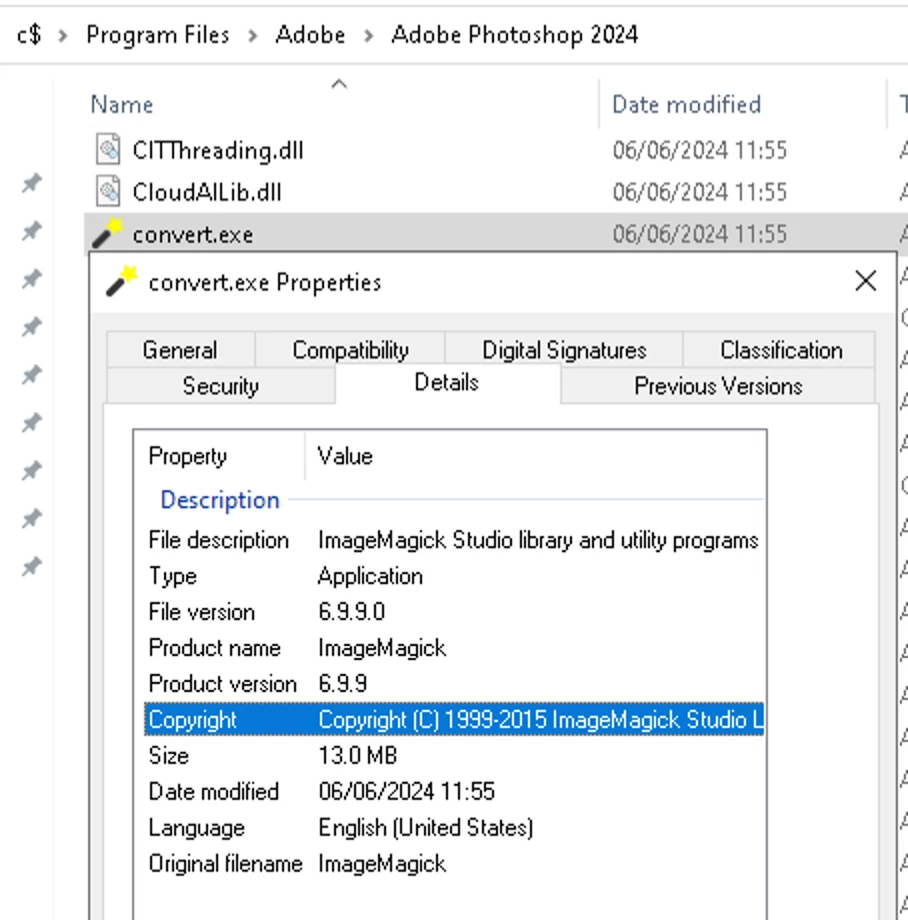Click the convert.exe wand icon in file list
Viewport: 908px width, 920px height.
coord(108,234)
